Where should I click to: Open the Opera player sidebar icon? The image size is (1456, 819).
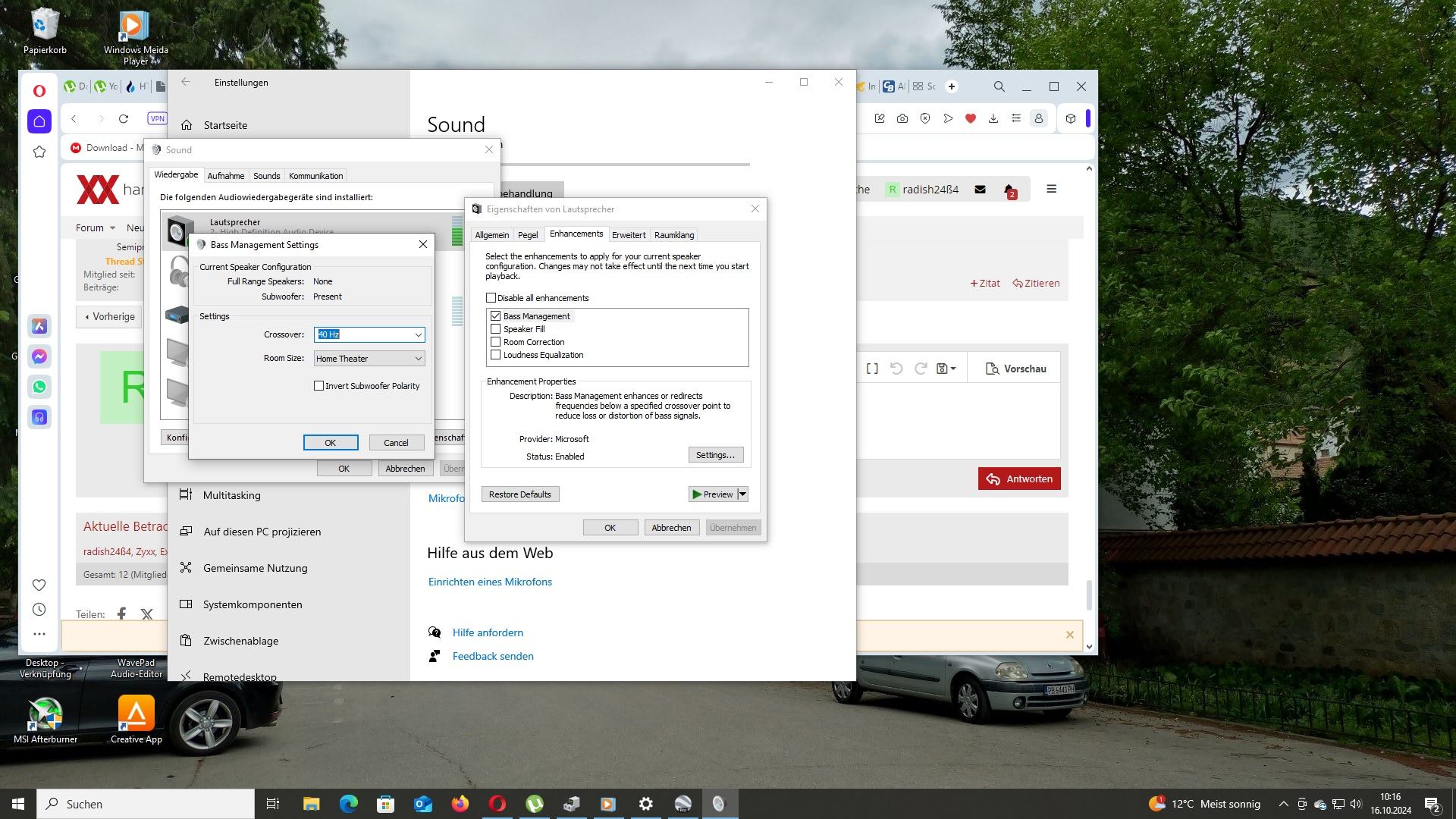[39, 417]
